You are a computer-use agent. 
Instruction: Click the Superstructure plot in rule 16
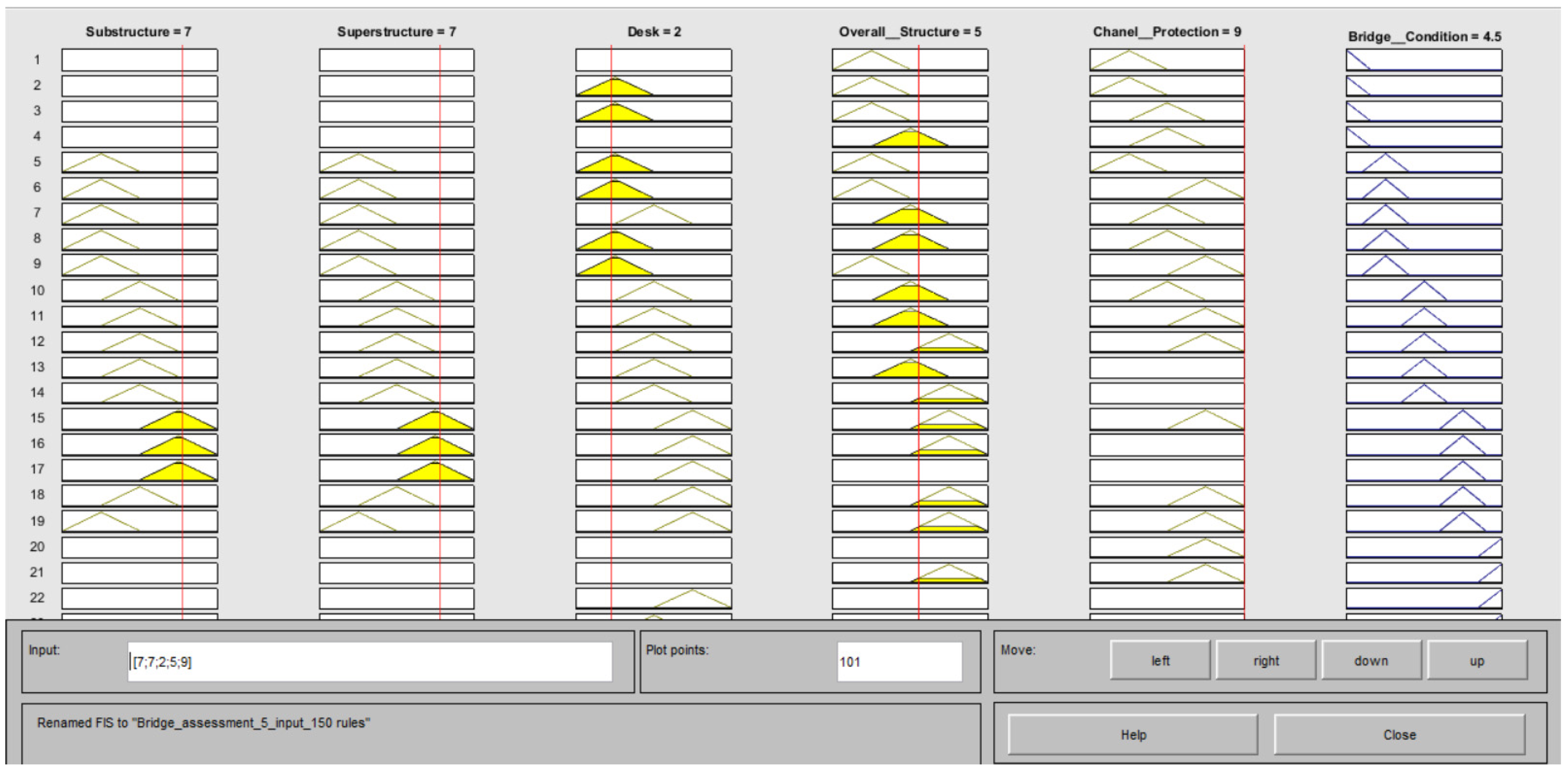pos(396,445)
